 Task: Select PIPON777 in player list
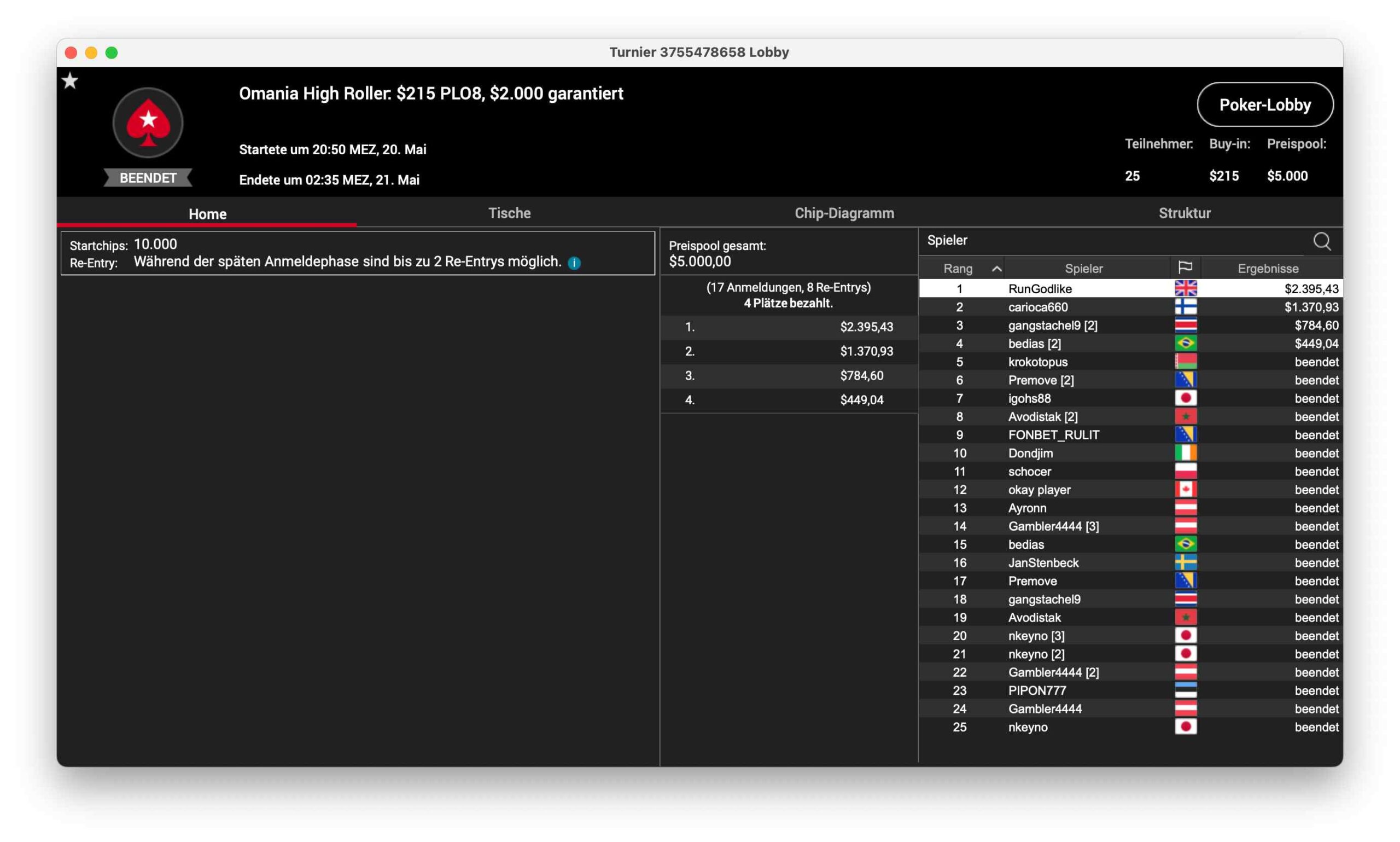(x=1036, y=690)
